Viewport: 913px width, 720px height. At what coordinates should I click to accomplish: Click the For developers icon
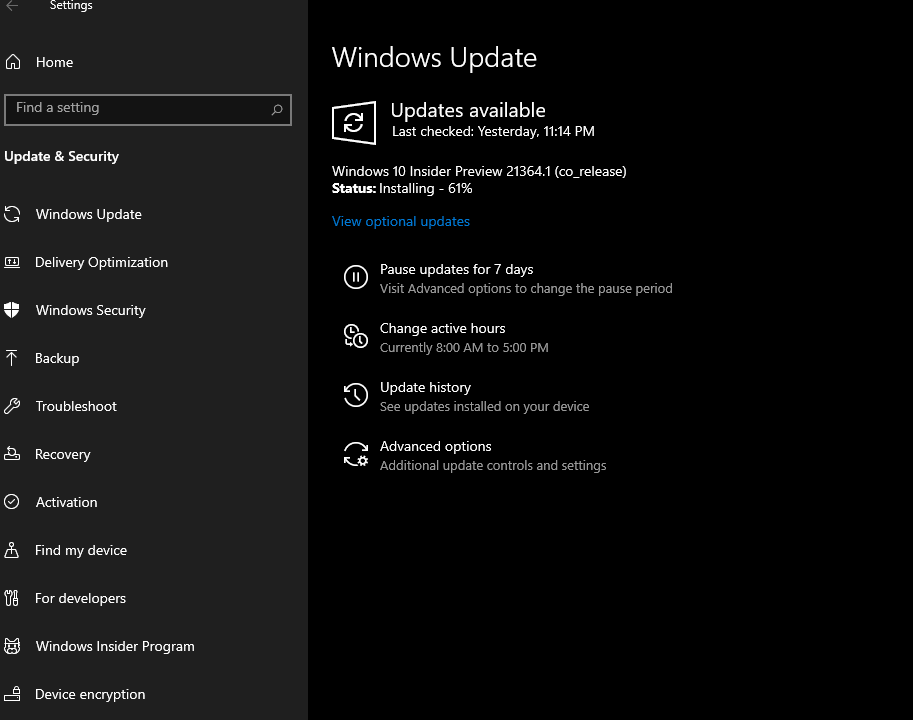(x=13, y=598)
